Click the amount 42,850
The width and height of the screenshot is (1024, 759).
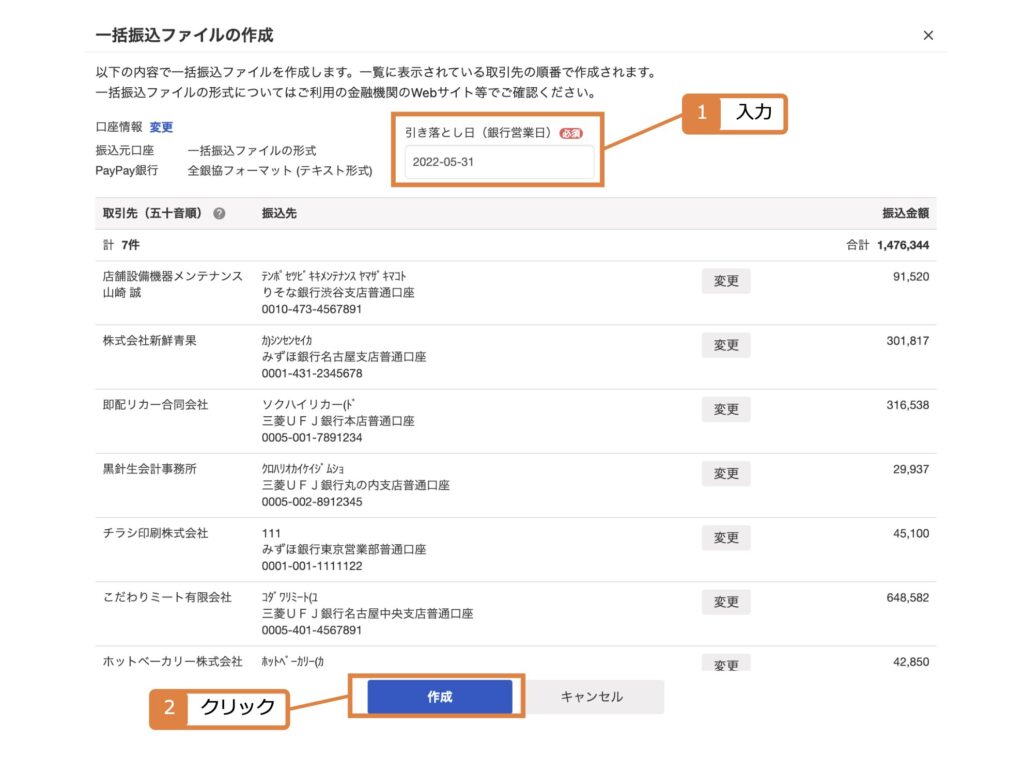(911, 662)
